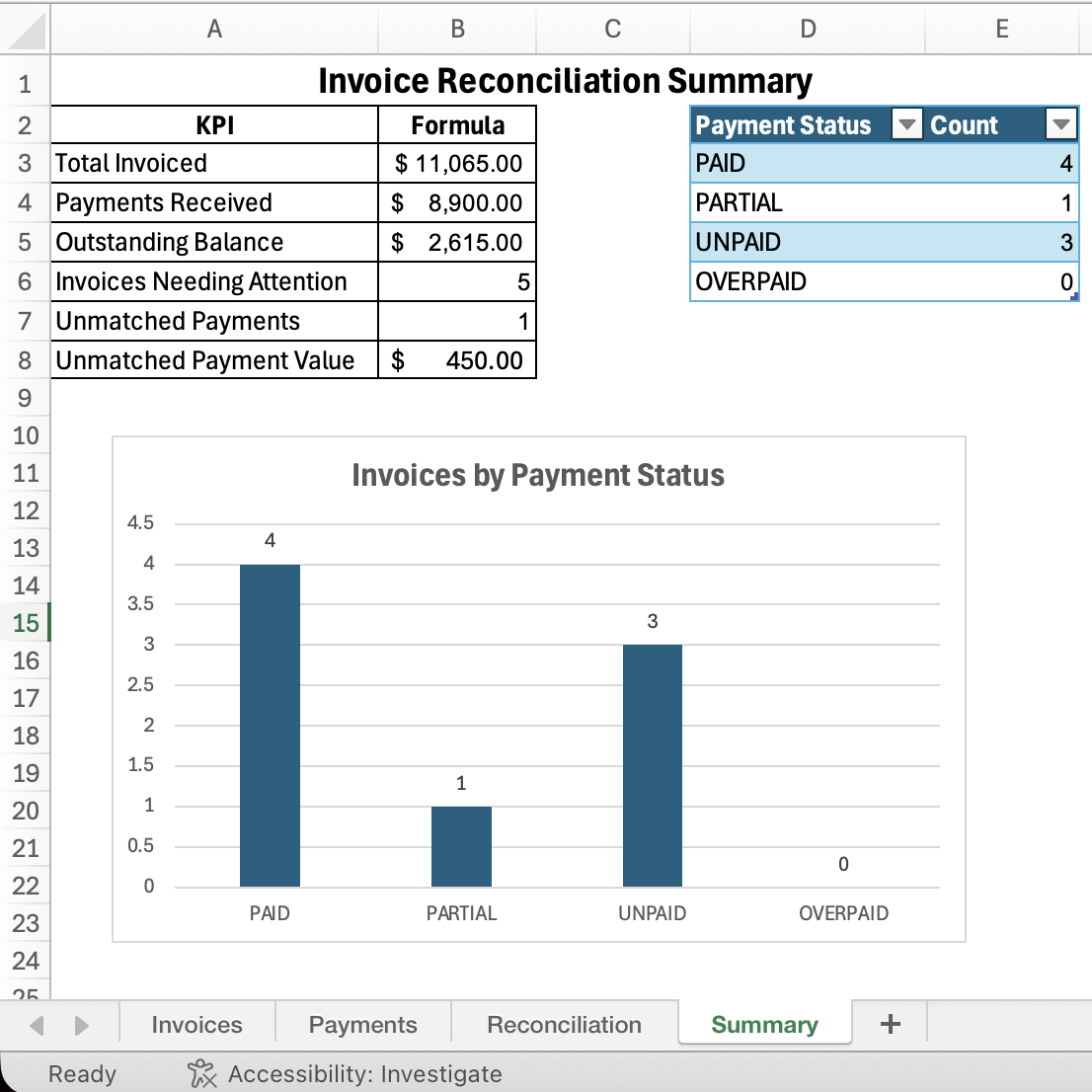Select the PAID axis label in chart
This screenshot has width=1092, height=1092.
tap(270, 913)
